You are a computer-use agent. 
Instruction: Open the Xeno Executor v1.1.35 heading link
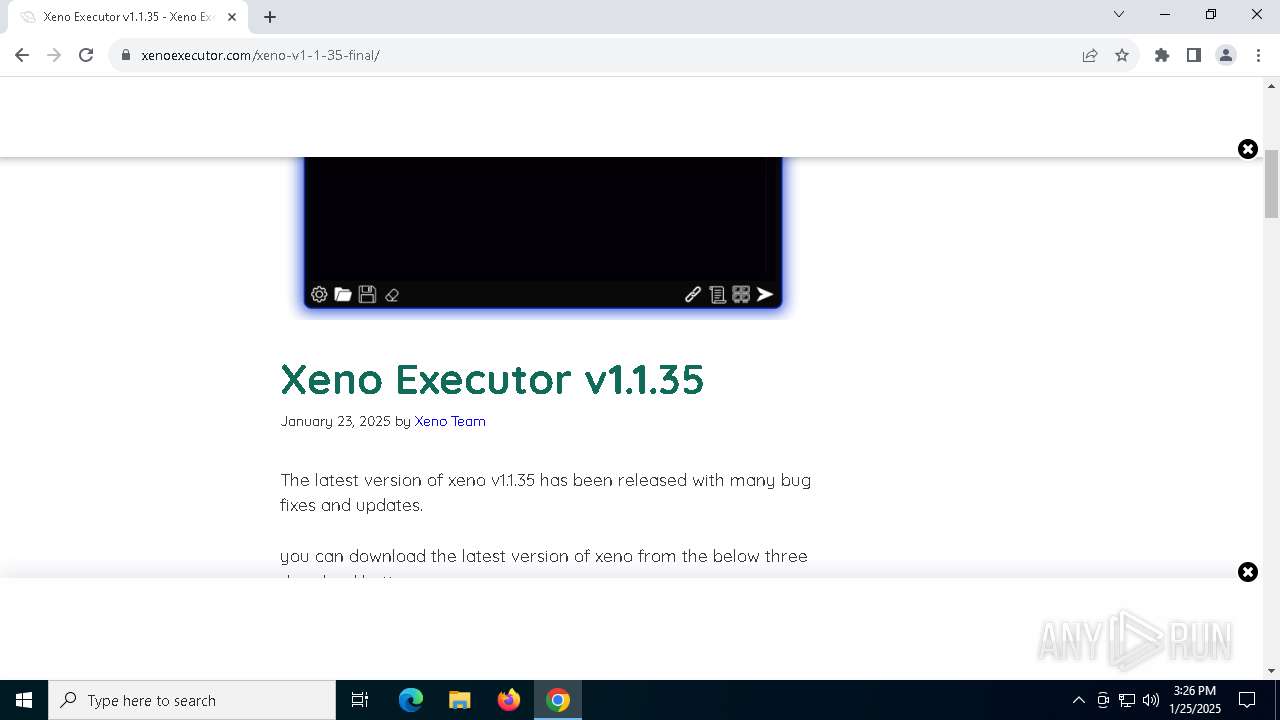click(x=492, y=379)
